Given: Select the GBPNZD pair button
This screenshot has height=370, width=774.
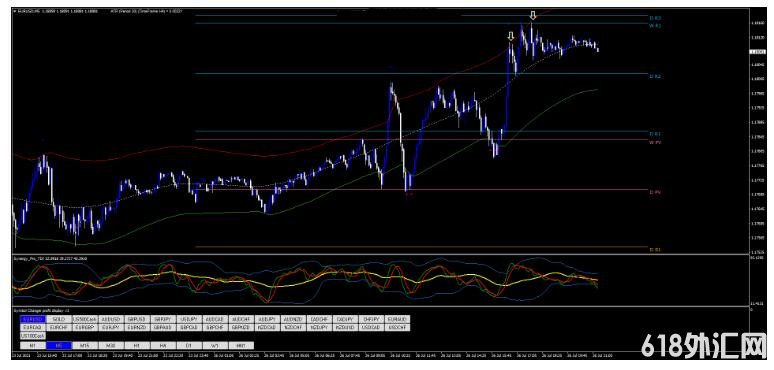Looking at the screenshot, I should [x=241, y=327].
